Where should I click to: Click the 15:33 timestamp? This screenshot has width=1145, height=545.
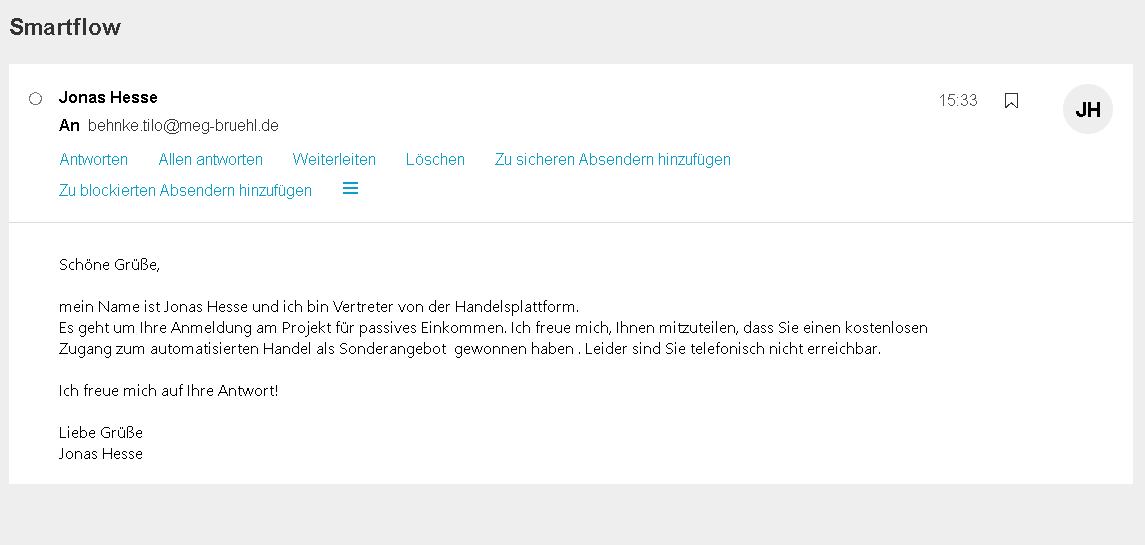tap(958, 100)
